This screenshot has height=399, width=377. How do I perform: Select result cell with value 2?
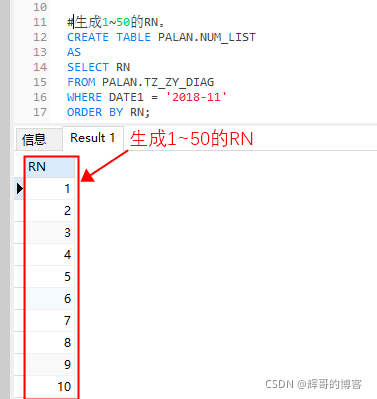pyautogui.click(x=50, y=211)
